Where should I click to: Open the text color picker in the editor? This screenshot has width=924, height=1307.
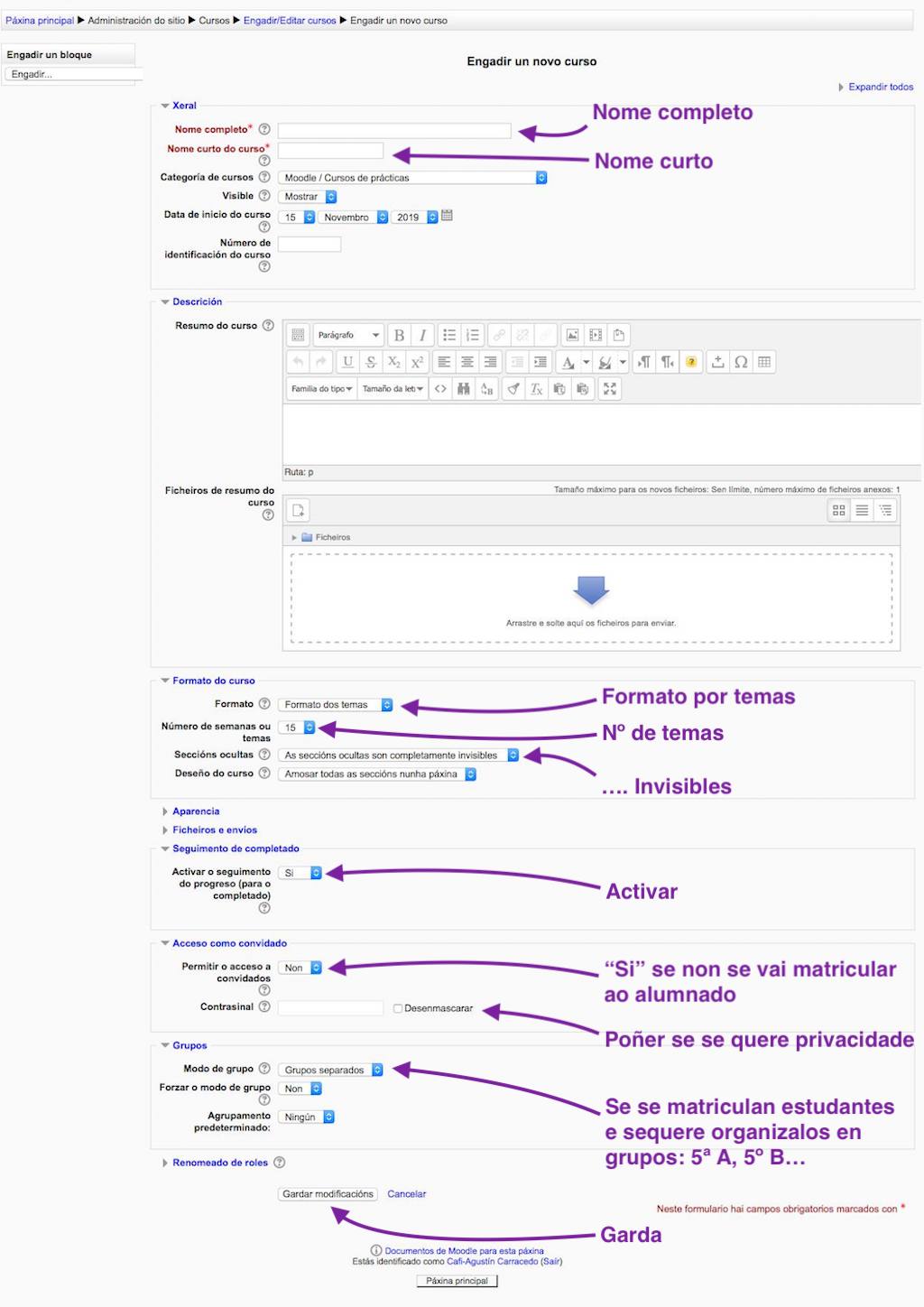coord(570,362)
